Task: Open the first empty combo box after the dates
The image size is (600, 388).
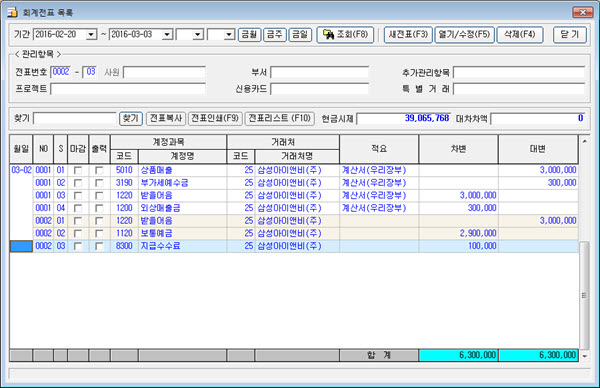Action: [x=197, y=35]
